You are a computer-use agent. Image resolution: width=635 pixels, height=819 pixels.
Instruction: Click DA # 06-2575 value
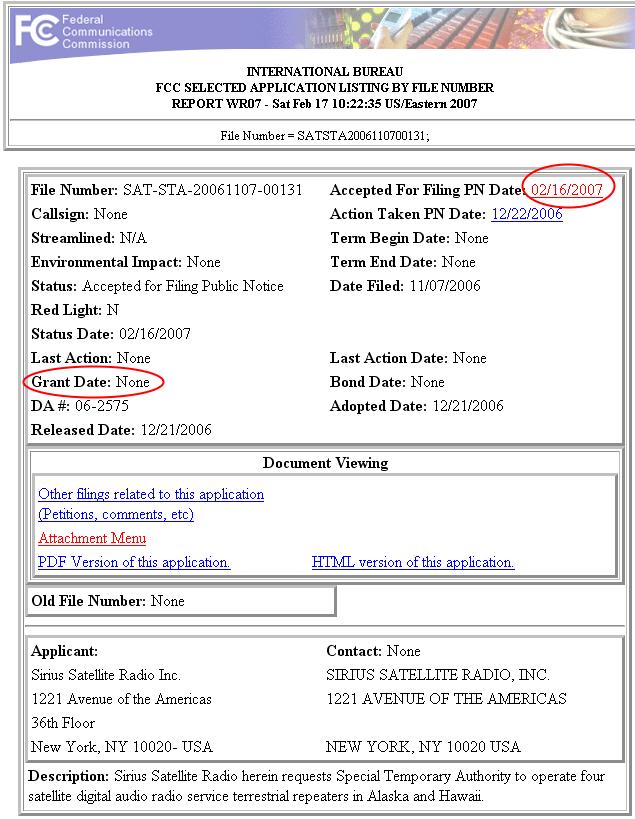[x=102, y=406]
